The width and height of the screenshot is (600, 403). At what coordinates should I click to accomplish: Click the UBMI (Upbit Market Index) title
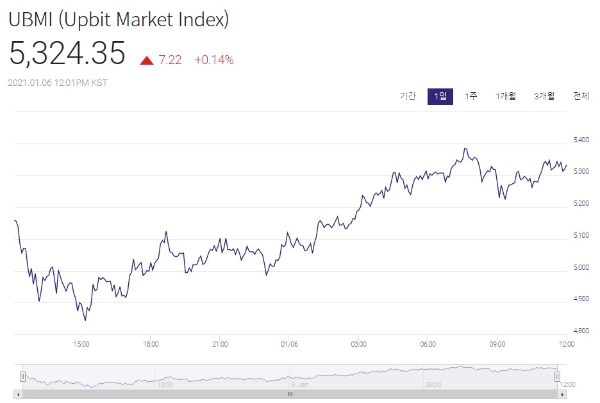119,19
